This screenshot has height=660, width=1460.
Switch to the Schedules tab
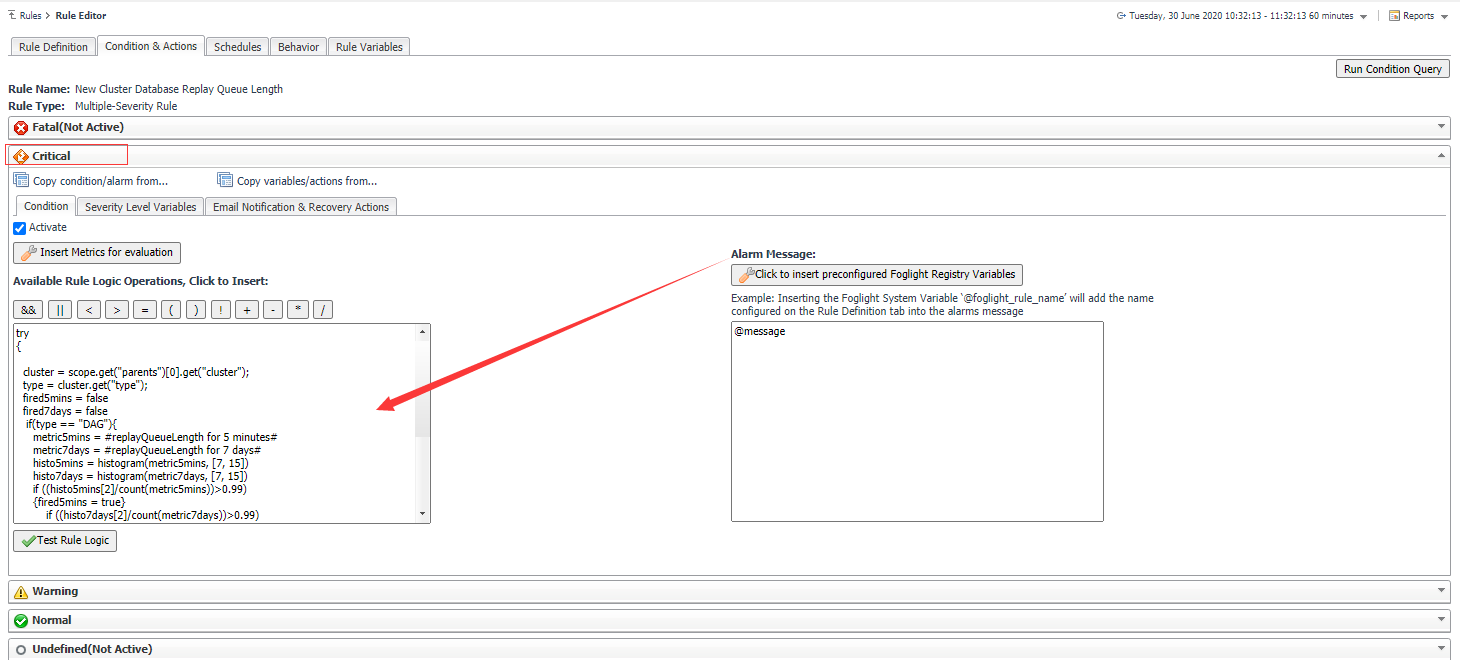click(x=237, y=46)
